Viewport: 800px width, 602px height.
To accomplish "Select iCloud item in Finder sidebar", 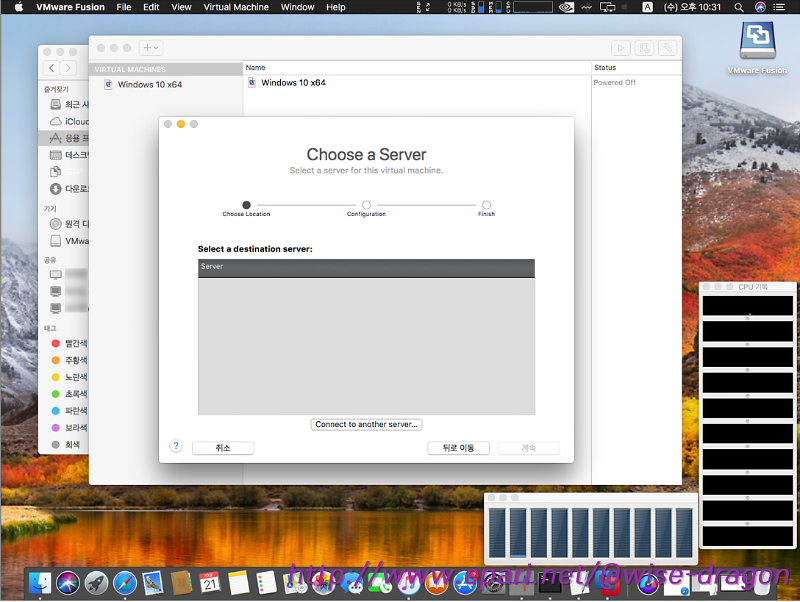I will [x=69, y=121].
